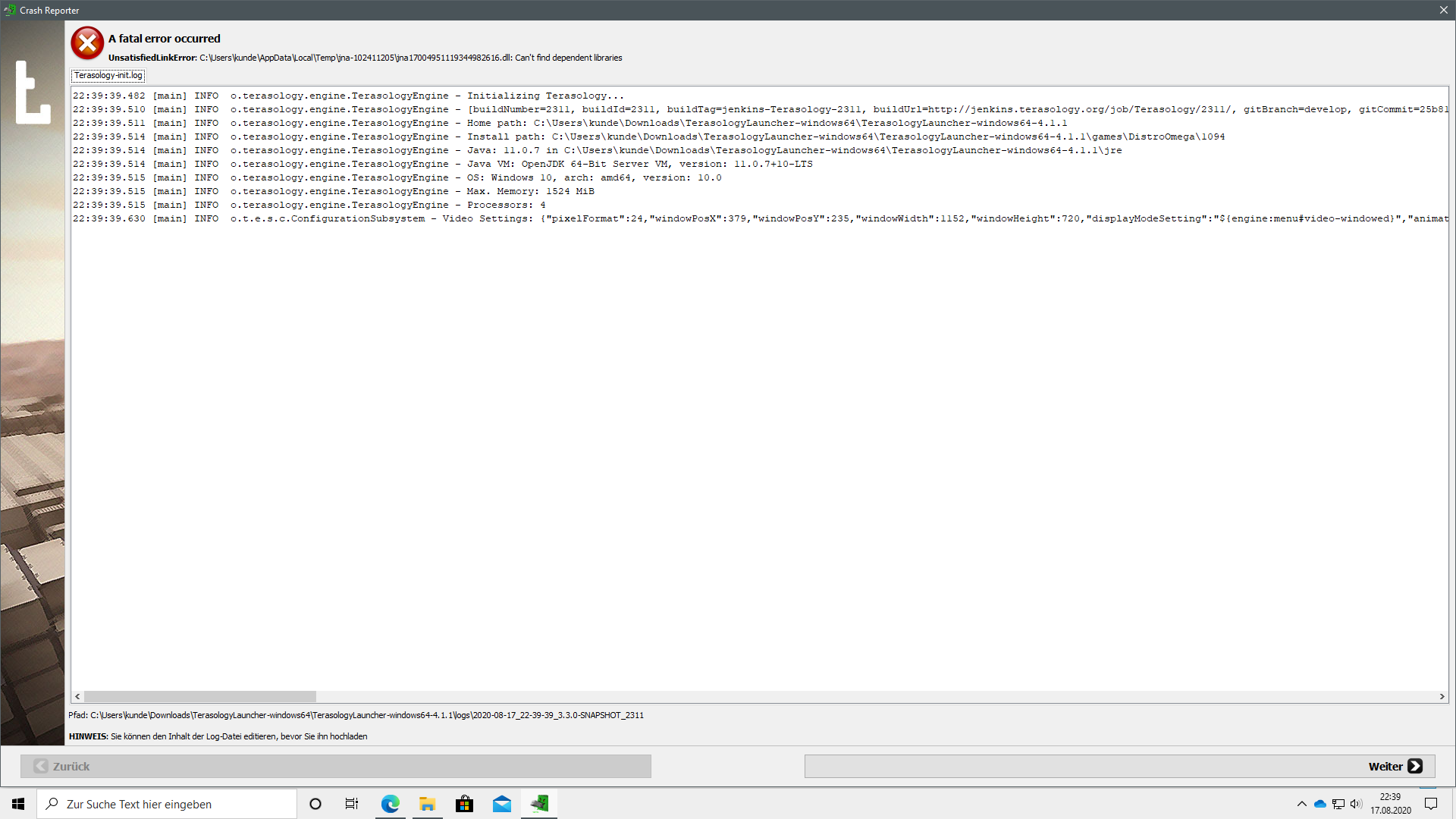Viewport: 1456px width, 819px height.
Task: Open the Terasology-init.log tab
Action: tap(108, 76)
